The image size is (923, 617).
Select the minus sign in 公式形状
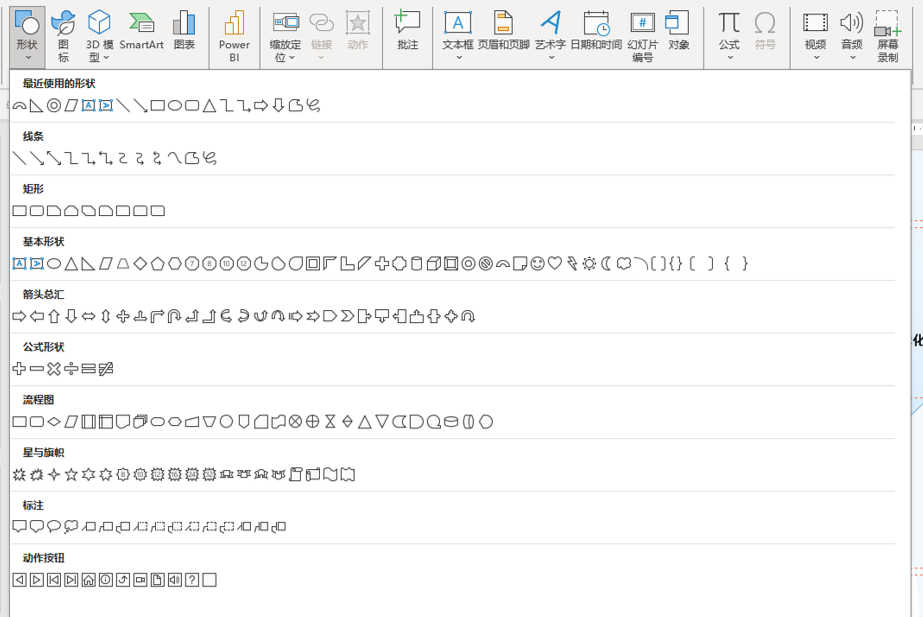(x=36, y=369)
